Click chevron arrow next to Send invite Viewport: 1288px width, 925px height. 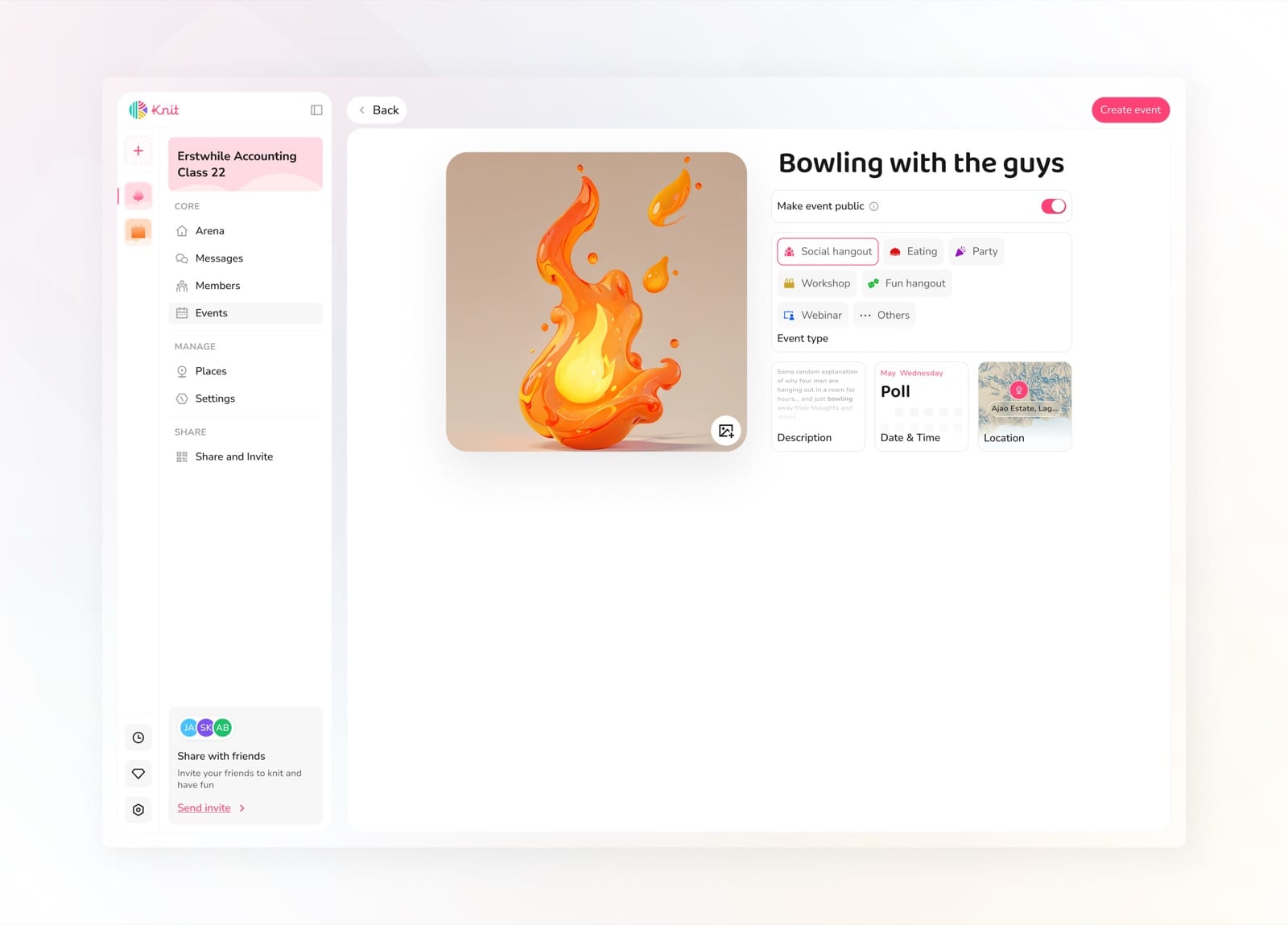click(242, 808)
